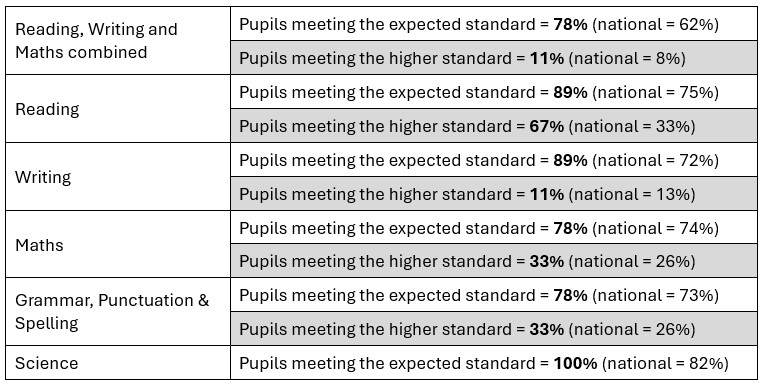Image resolution: width=760 pixels, height=383 pixels.
Task: Select the Reading subject cell
Action: tap(118, 109)
